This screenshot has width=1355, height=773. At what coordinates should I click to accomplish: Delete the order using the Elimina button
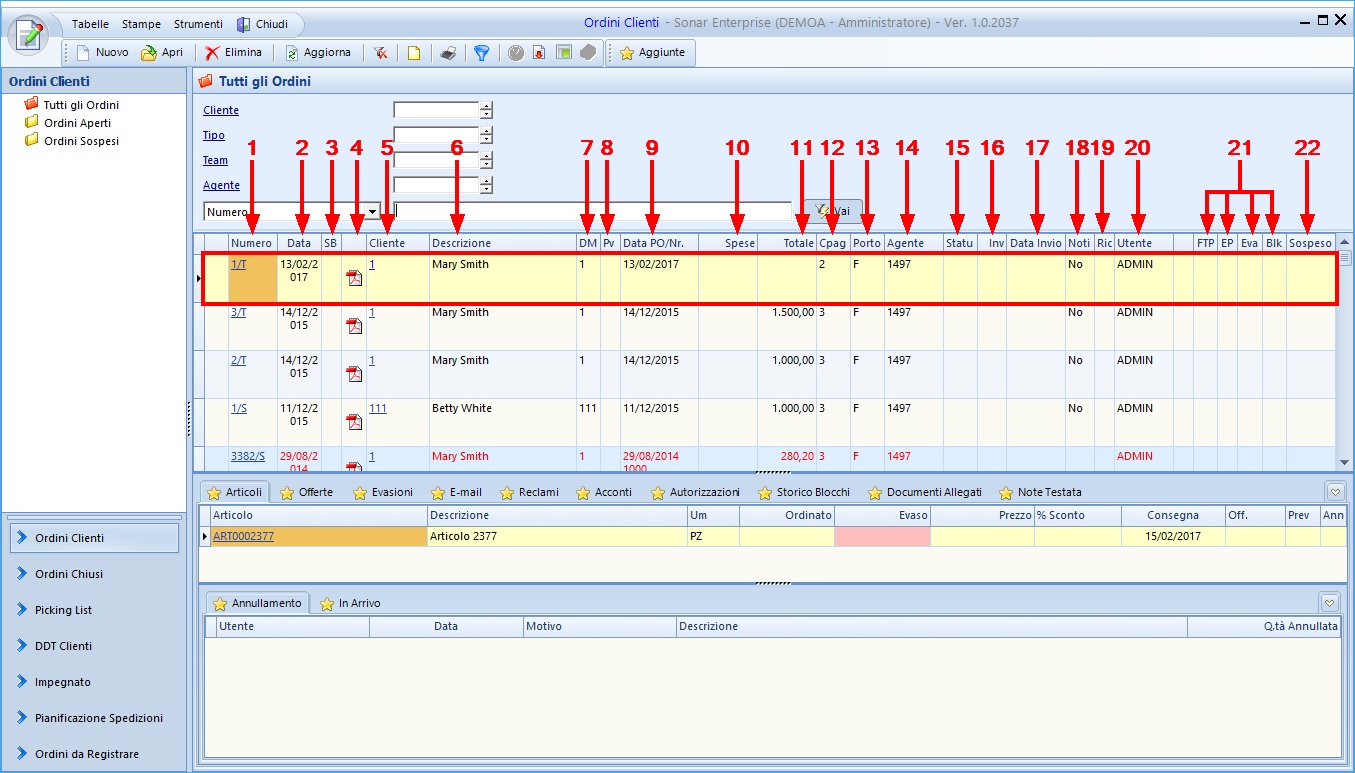coord(233,53)
